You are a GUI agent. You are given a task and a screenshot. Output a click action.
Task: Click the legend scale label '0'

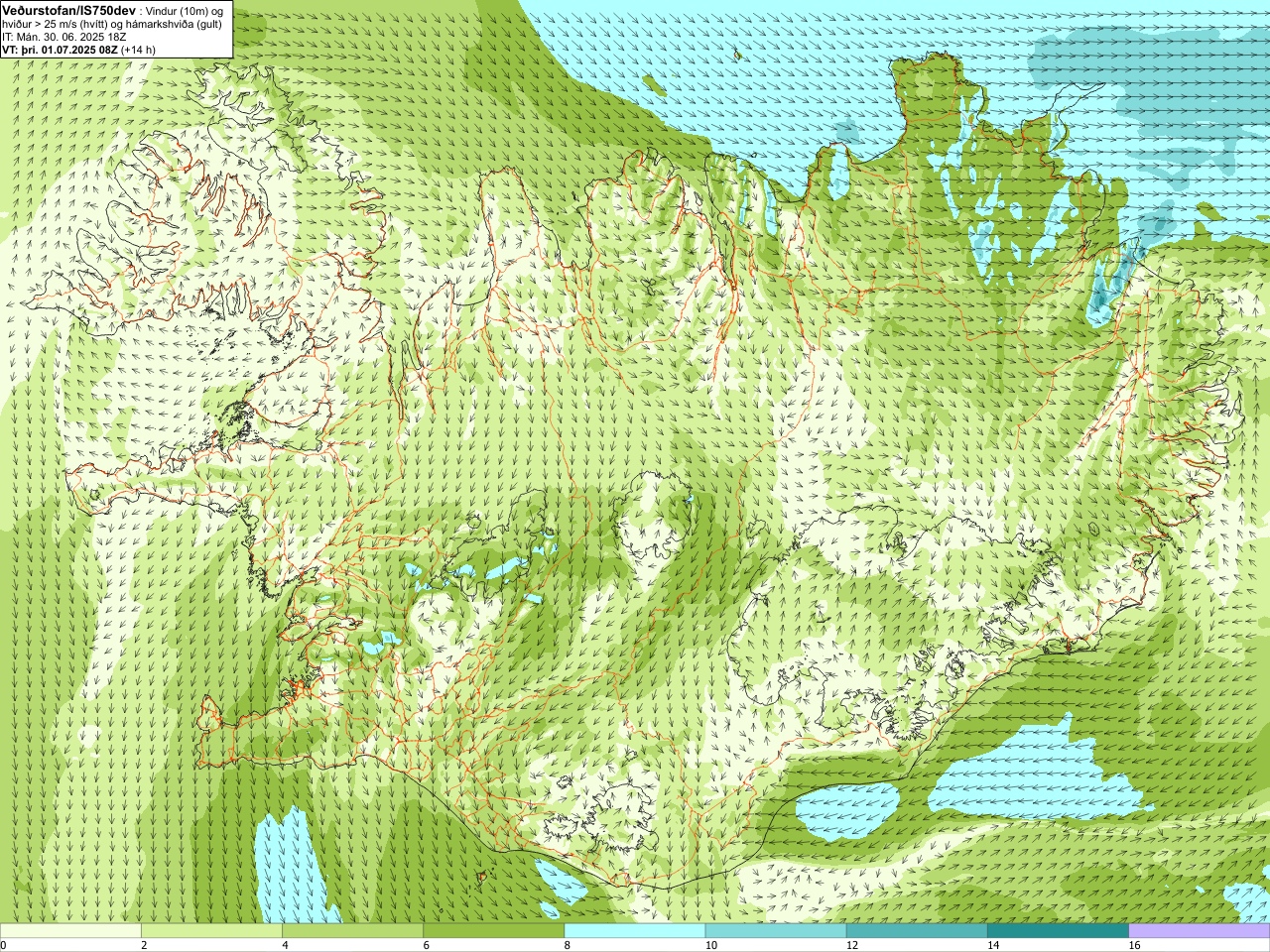[x=4, y=945]
